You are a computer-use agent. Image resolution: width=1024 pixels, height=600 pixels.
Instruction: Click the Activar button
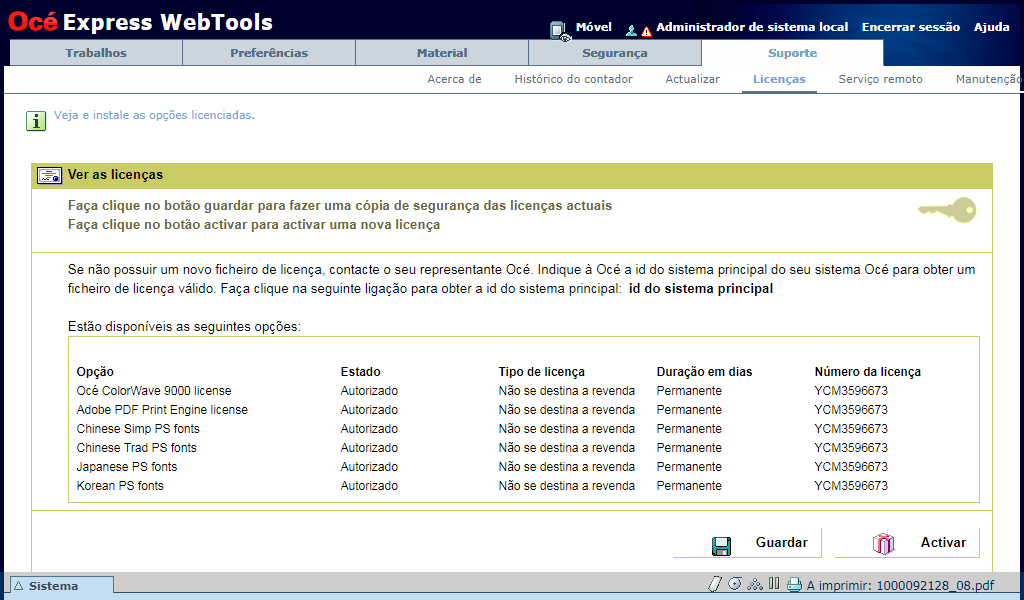click(x=908, y=543)
